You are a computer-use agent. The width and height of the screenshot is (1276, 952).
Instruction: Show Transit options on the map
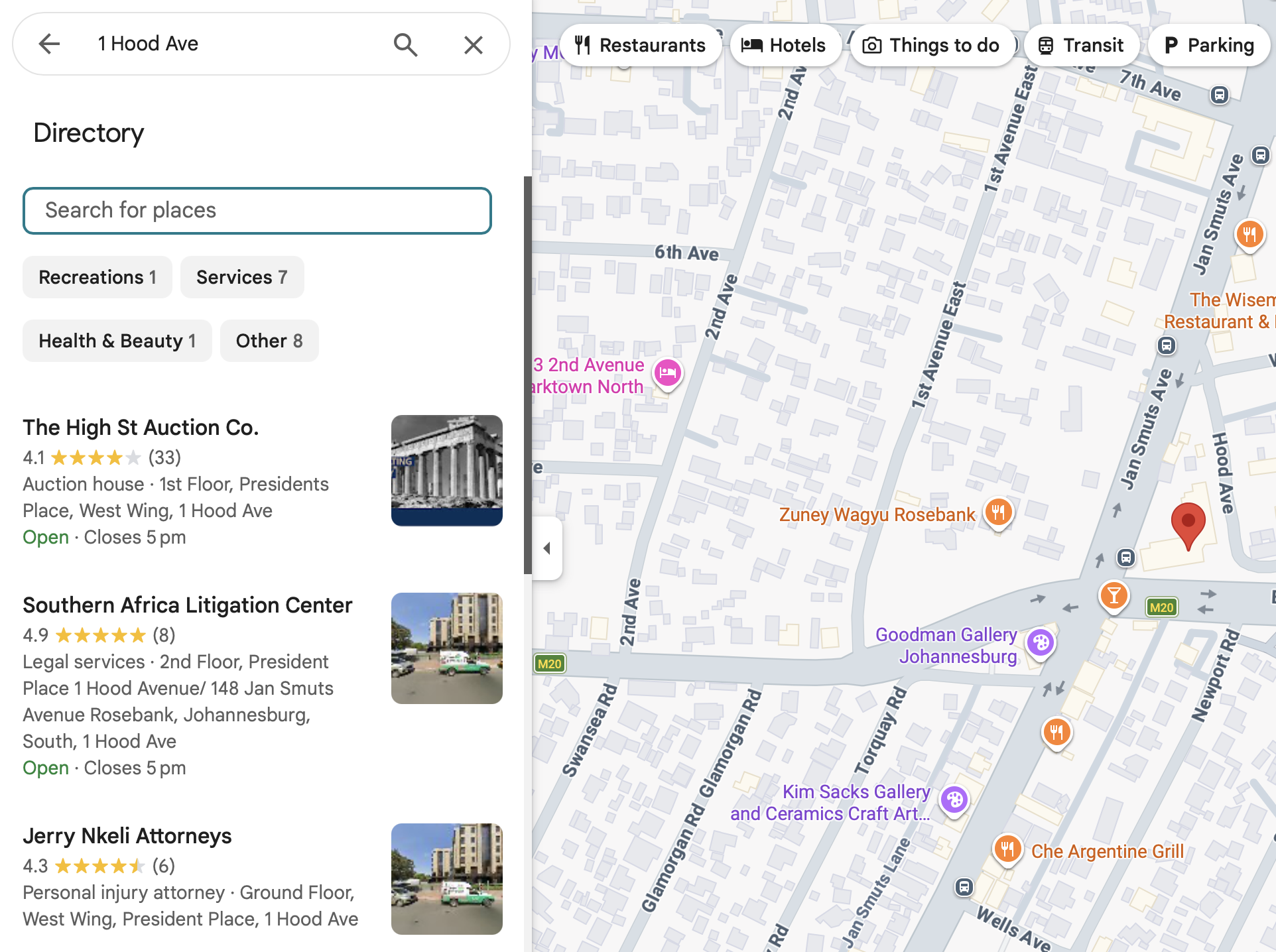tap(1081, 45)
